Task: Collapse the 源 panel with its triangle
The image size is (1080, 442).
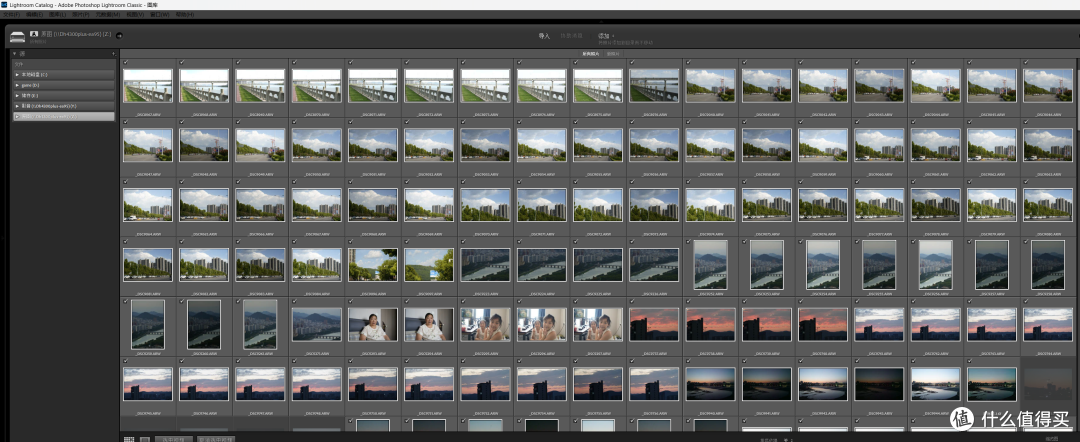Action: click(14, 53)
